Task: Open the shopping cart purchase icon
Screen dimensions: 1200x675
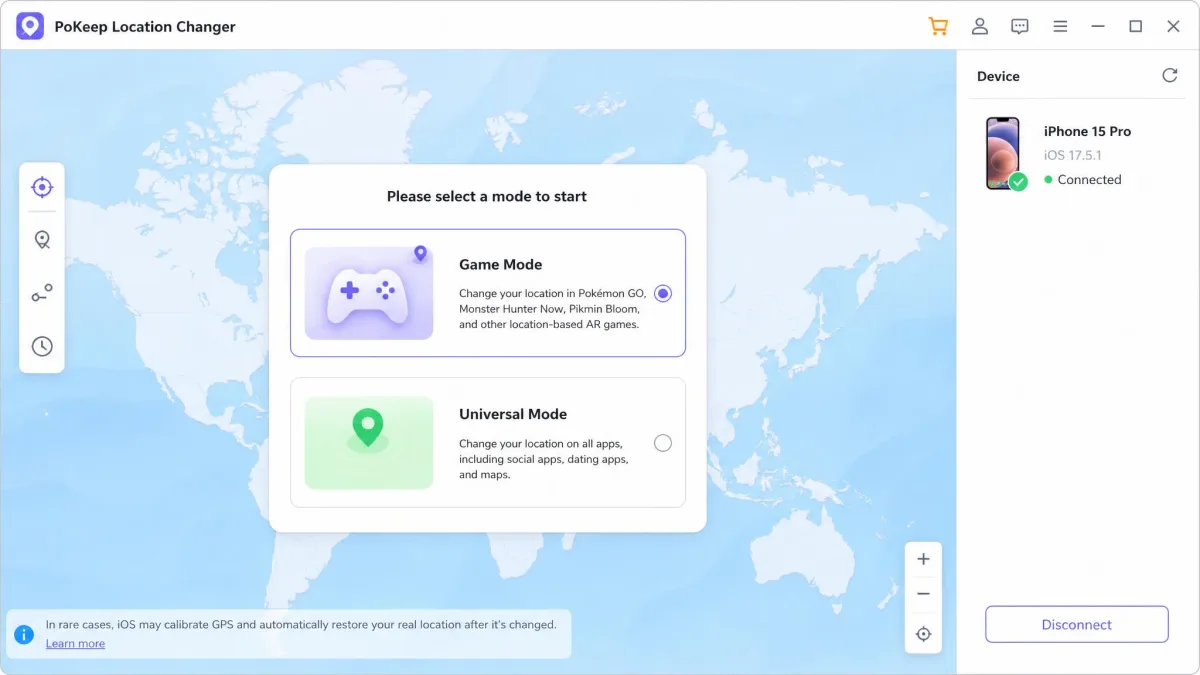Action: point(938,26)
